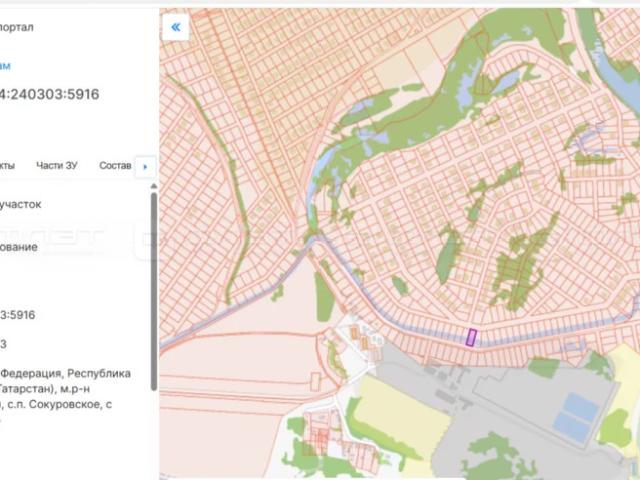The image size is (640, 480).
Task: Show more tabs with right arrow
Action: 145,167
